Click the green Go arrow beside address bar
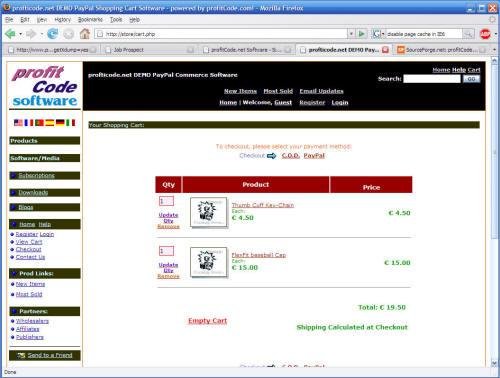This screenshot has width=500, height=378. click(361, 34)
